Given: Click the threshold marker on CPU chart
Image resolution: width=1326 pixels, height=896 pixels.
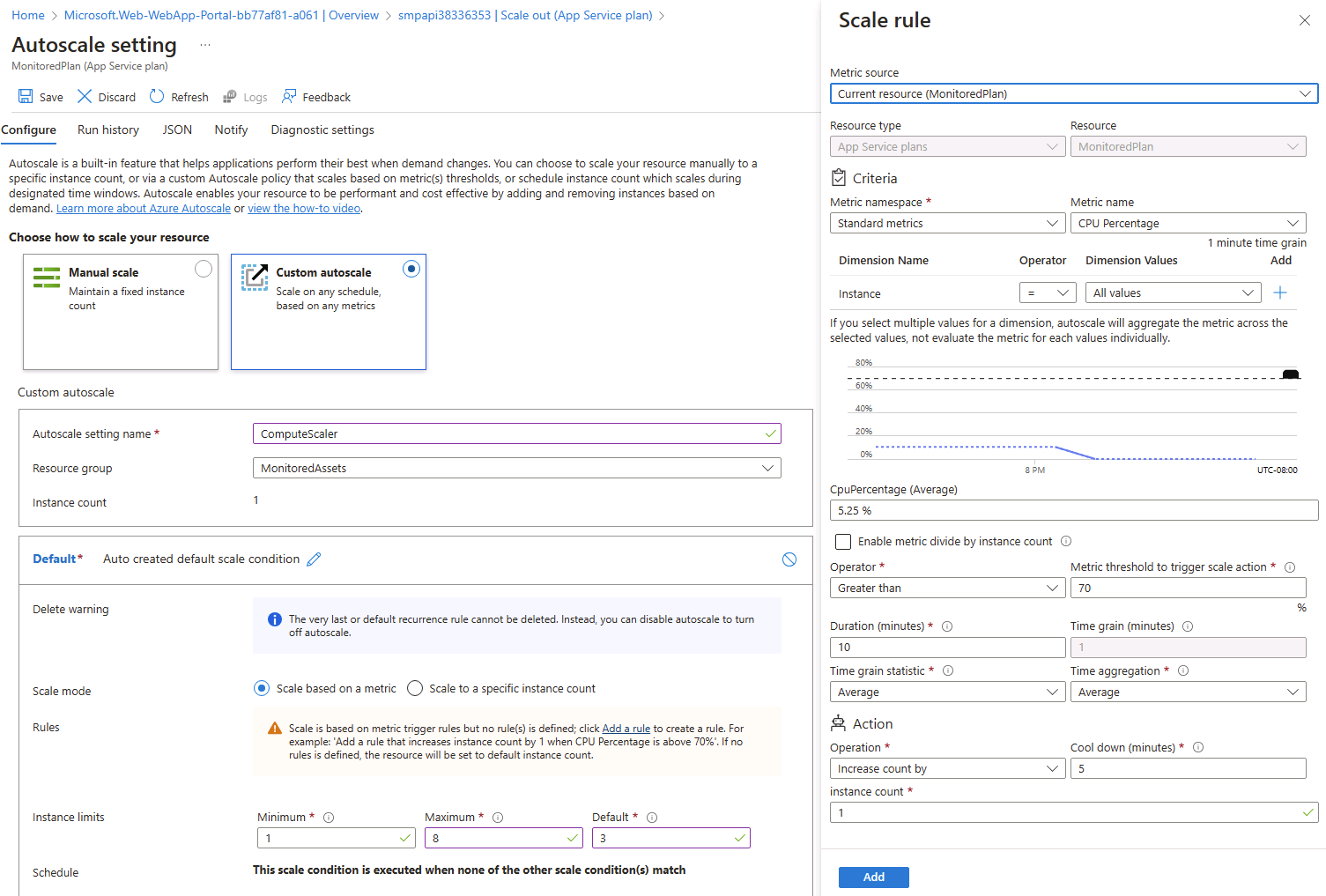Looking at the screenshot, I should [1291, 374].
